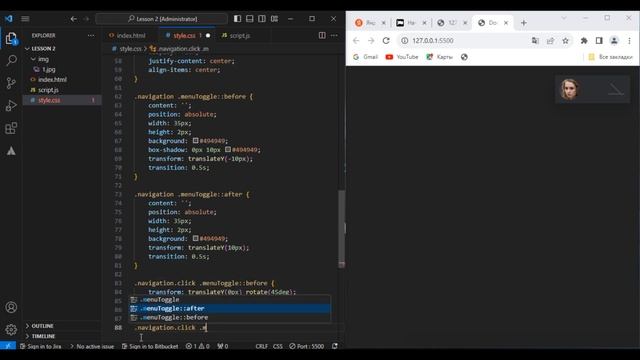Screen dimensions: 640x360
Task: Switch to the first Chrome tab
Action: (370, 23)
